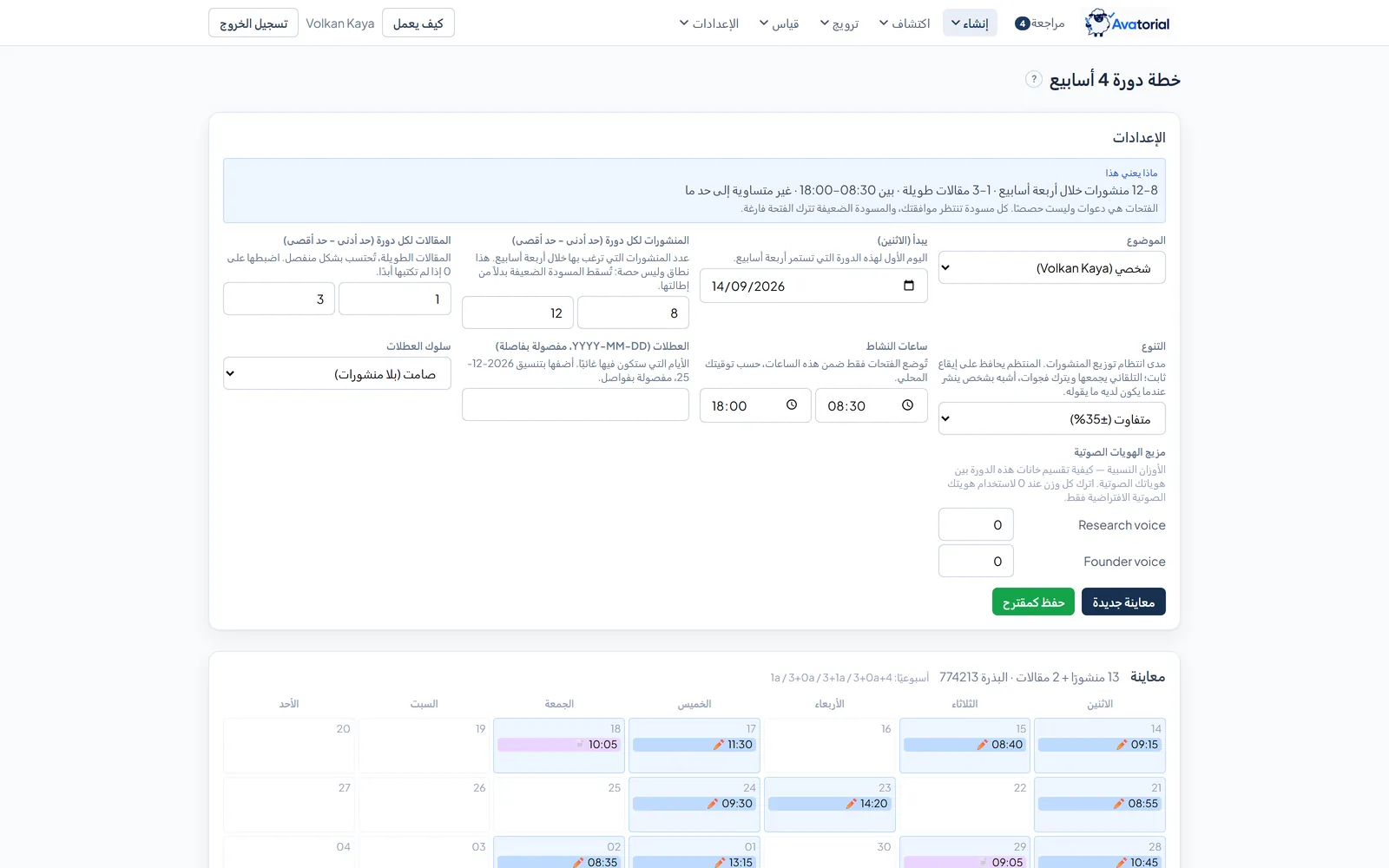The height and width of the screenshot is (868, 1389).
Task: Click the ماذا يعني هذا info heading
Action: (1131, 174)
